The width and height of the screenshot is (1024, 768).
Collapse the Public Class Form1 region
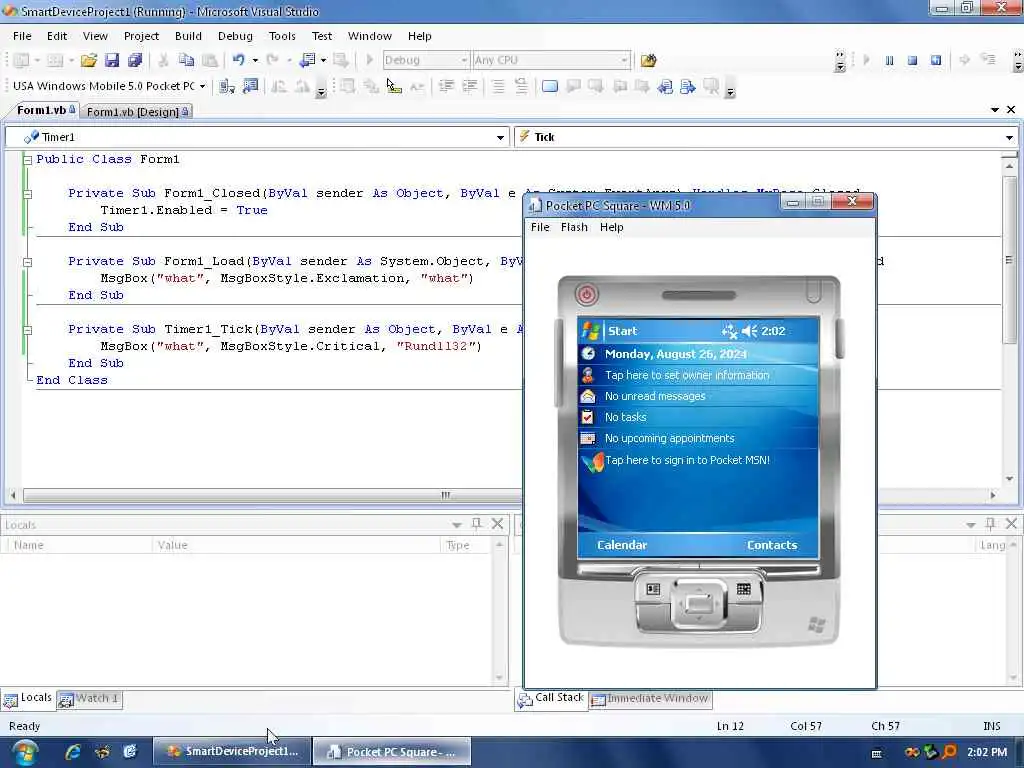tap(27, 160)
